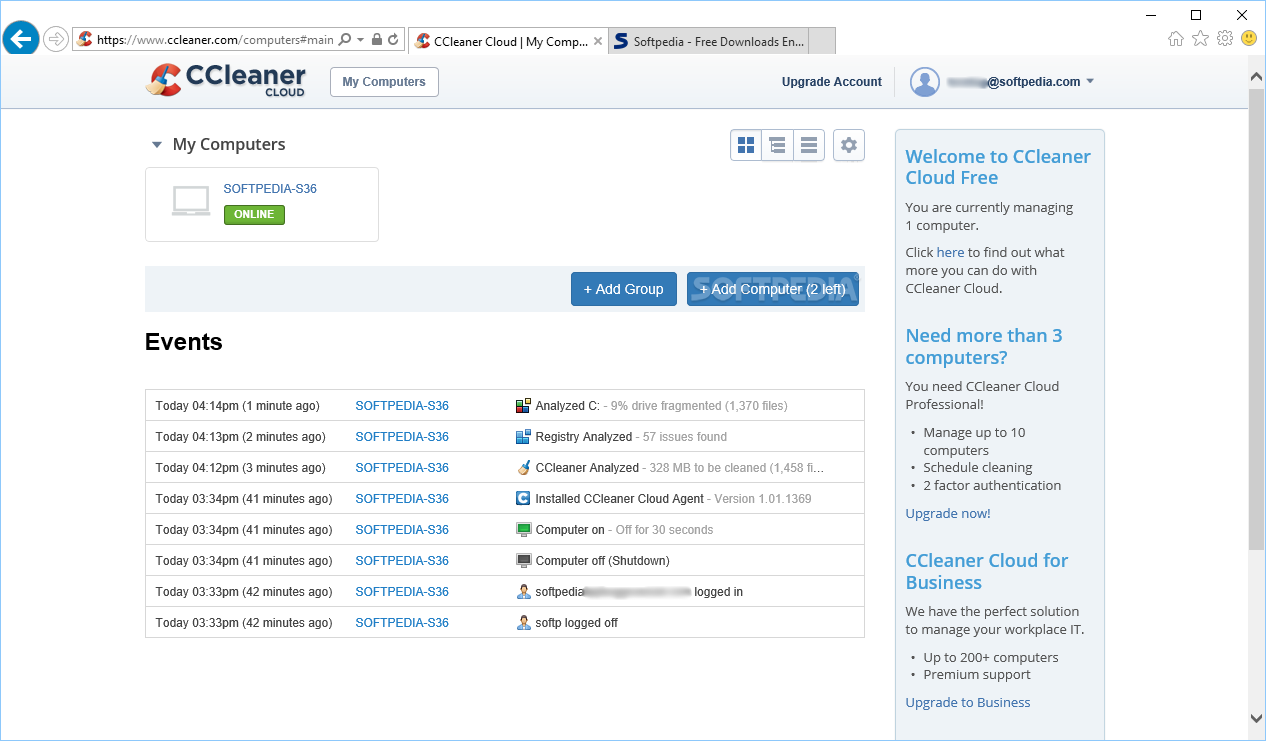
Task: Click the Upgrade Account link
Action: pos(832,82)
